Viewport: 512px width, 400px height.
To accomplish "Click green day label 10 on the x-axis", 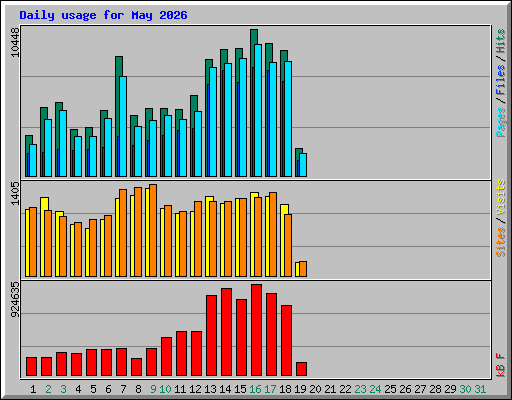I will [x=165, y=389].
